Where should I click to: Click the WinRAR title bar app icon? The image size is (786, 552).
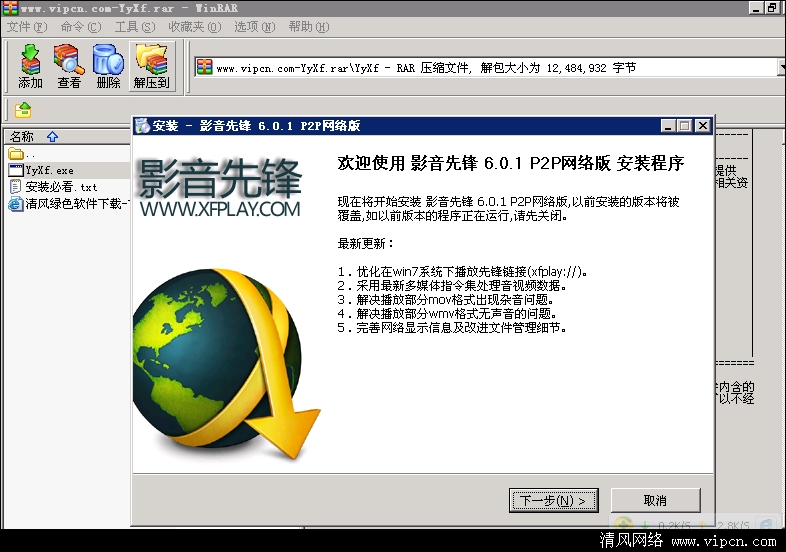(10, 8)
